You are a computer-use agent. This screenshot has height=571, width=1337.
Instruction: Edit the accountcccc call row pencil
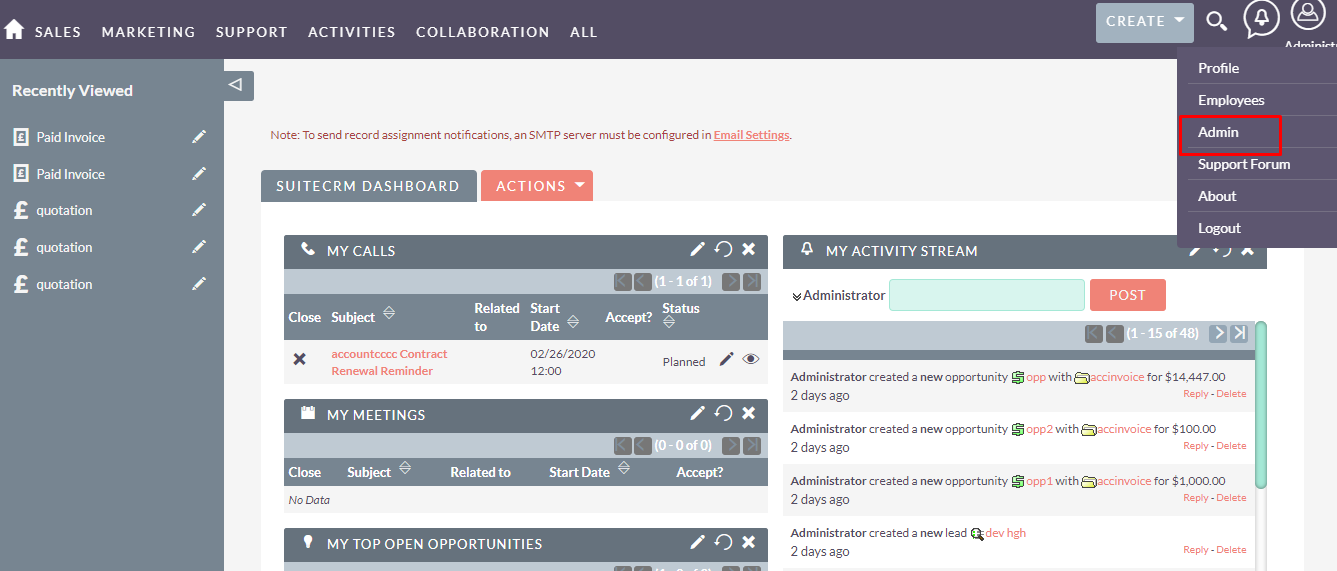(727, 360)
